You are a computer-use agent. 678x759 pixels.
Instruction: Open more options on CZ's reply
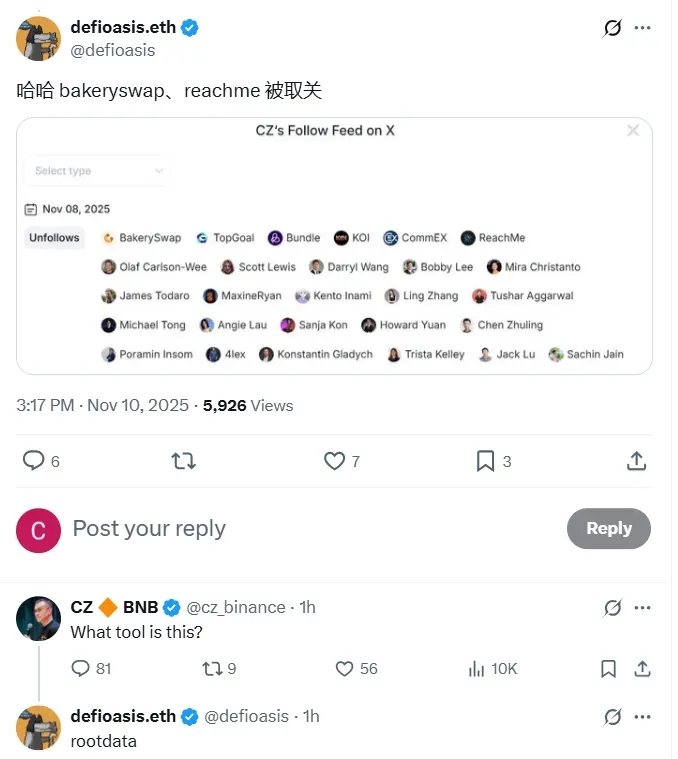click(644, 607)
